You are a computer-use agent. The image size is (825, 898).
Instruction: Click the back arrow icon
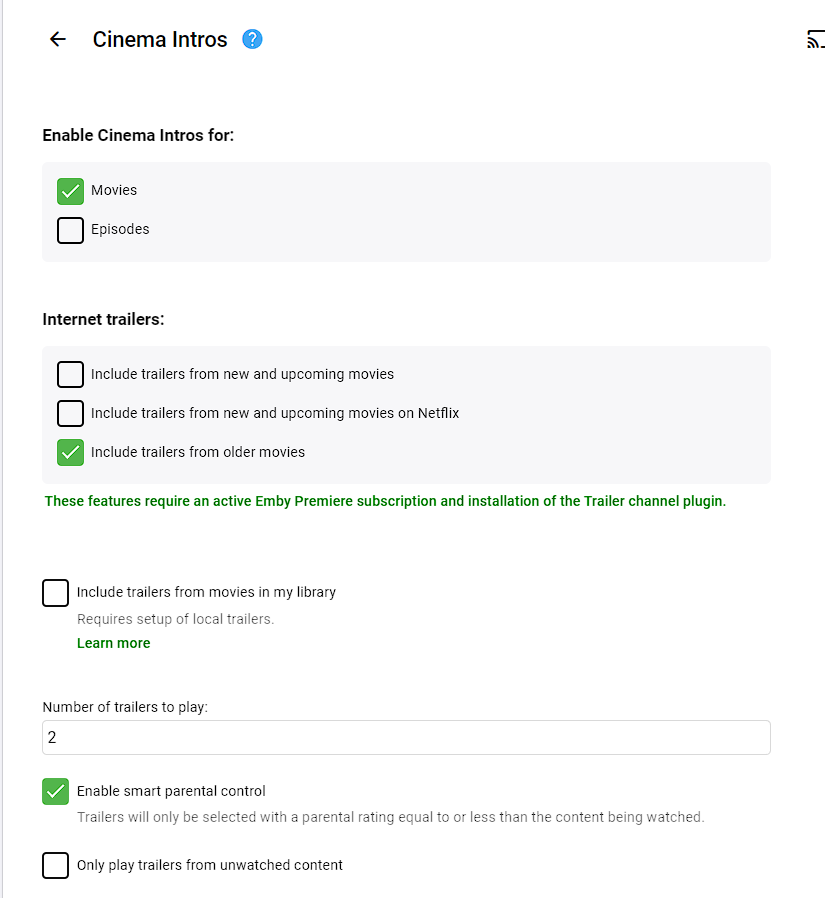tap(58, 40)
